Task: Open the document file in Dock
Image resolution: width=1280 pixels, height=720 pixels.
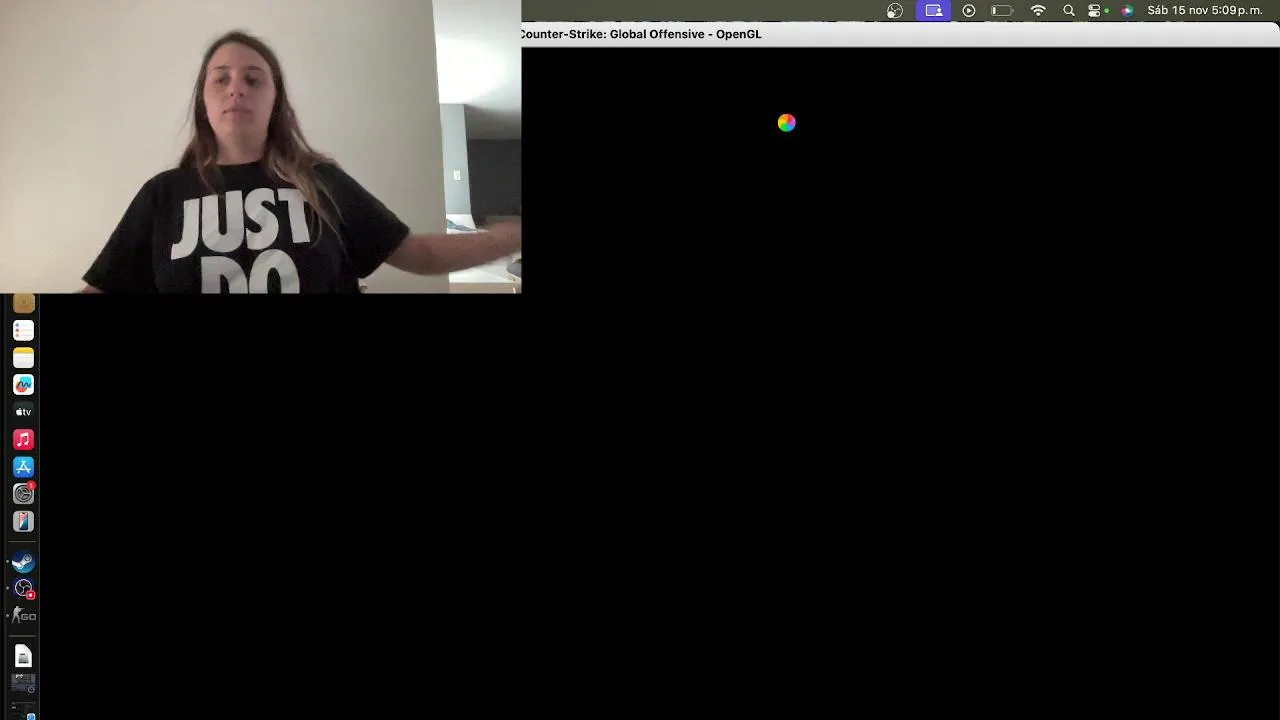Action: pos(23,657)
